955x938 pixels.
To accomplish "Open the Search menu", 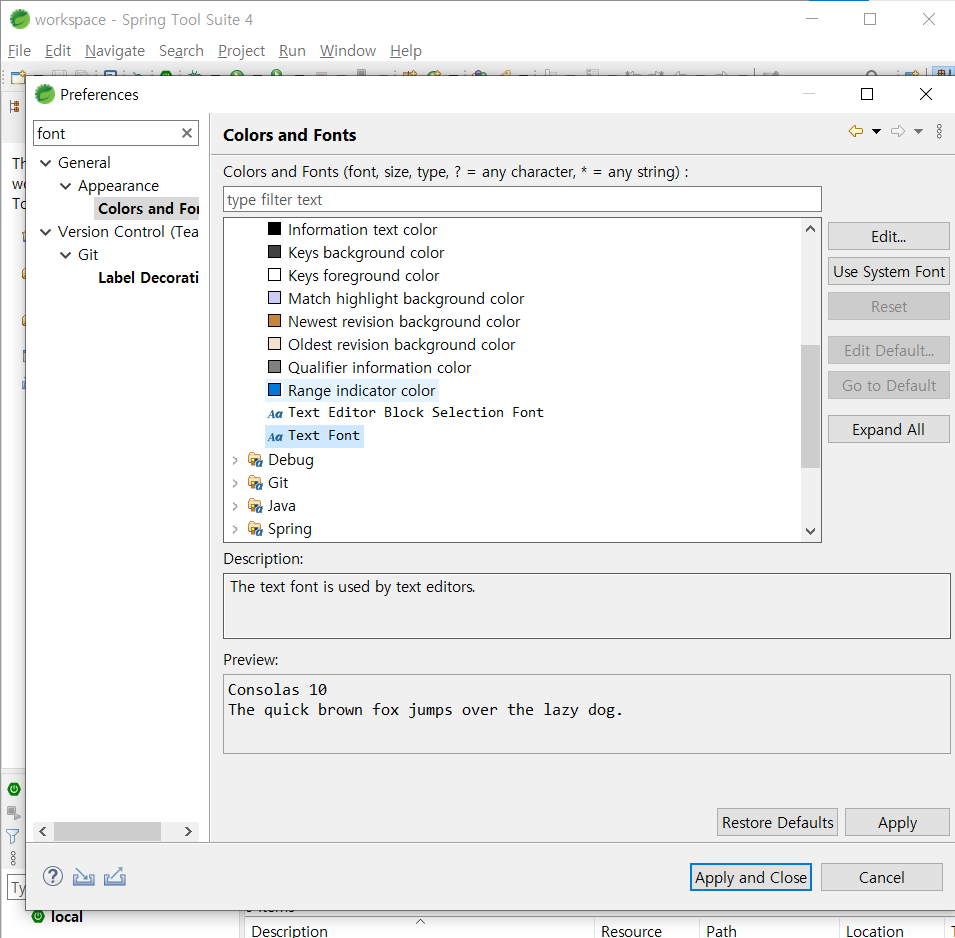I will coord(181,51).
